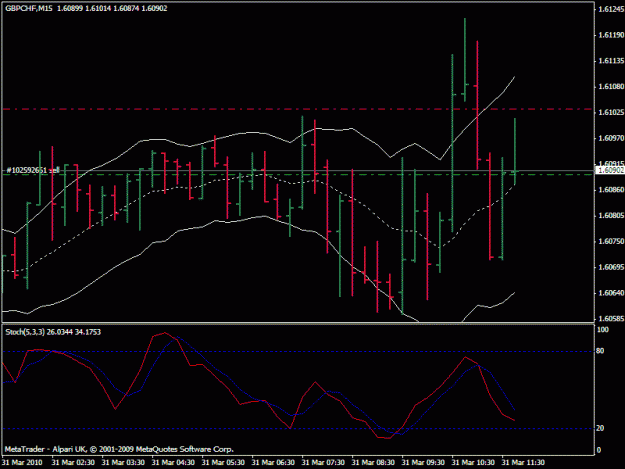Click the 1.61080 price scale value
The height and width of the screenshot is (469, 625).
pos(611,86)
